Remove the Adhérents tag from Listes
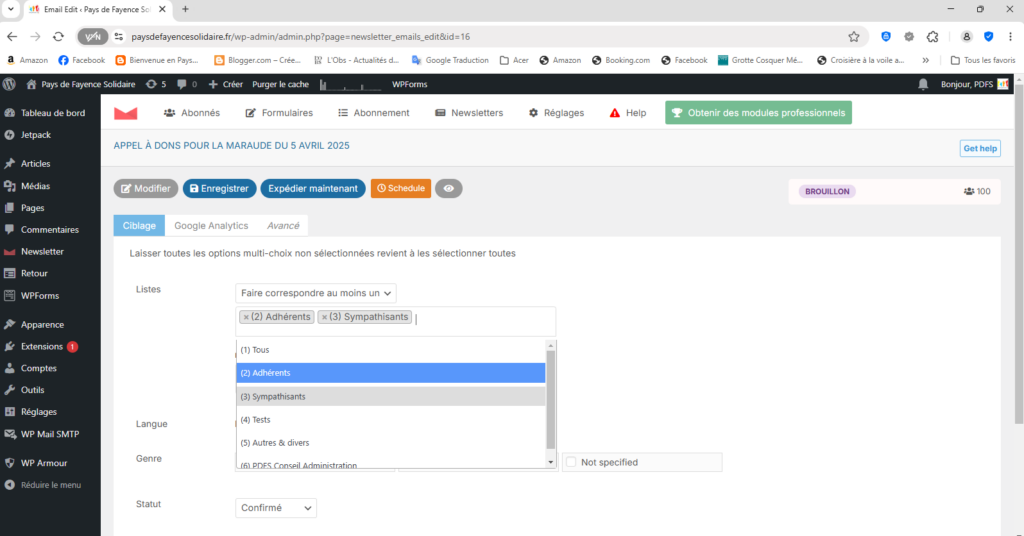 click(x=246, y=317)
